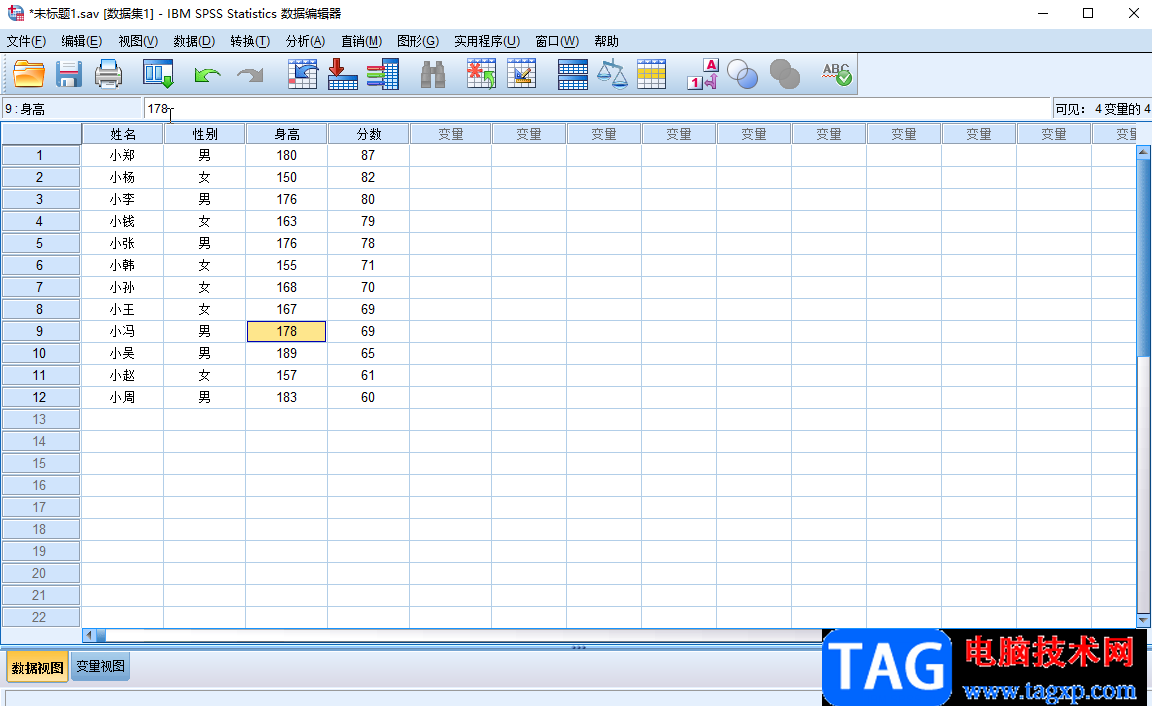Select the 性别 column header
The image size is (1152, 706).
tap(205, 134)
